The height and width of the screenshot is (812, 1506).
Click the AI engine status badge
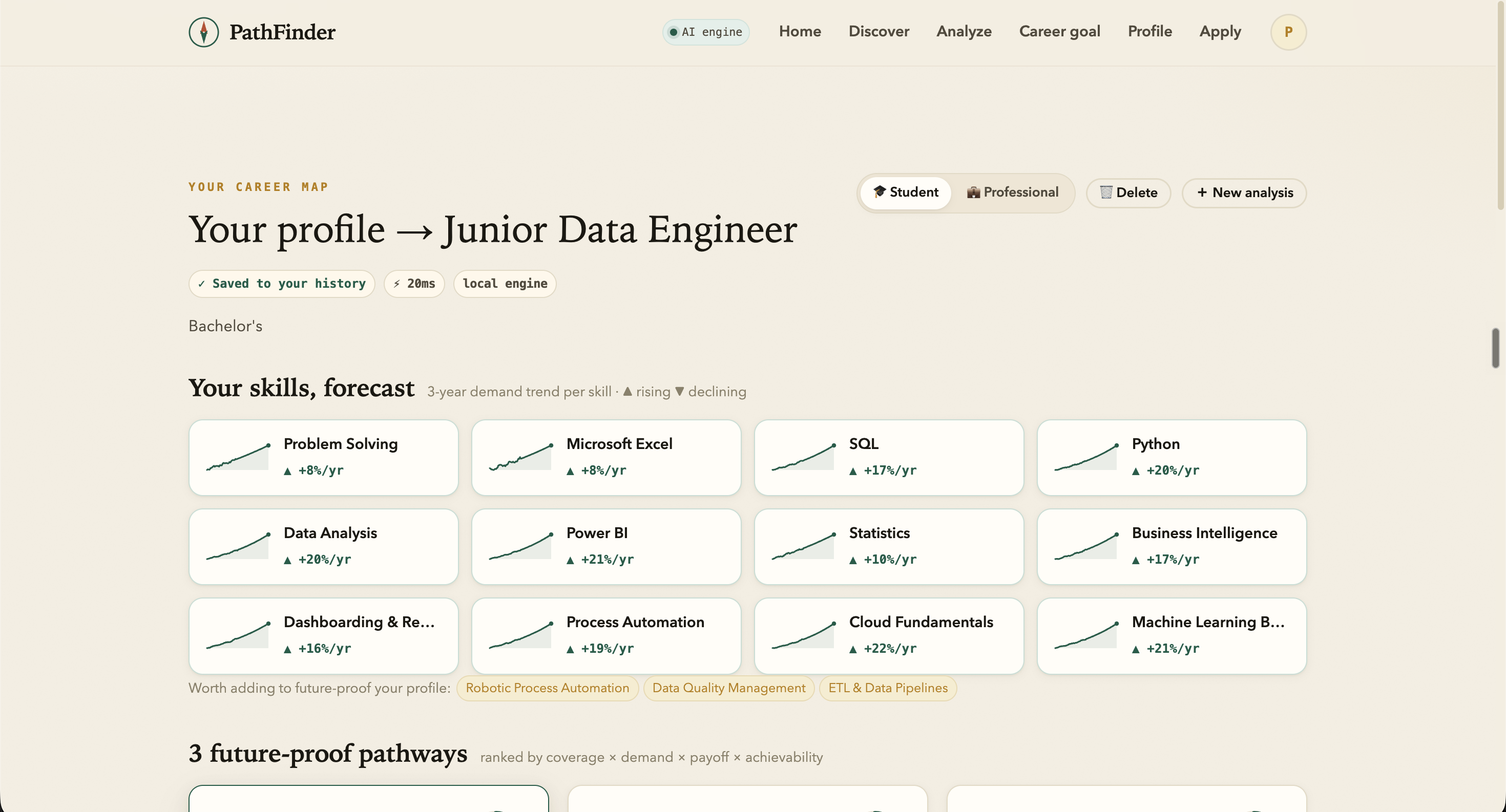(x=706, y=32)
